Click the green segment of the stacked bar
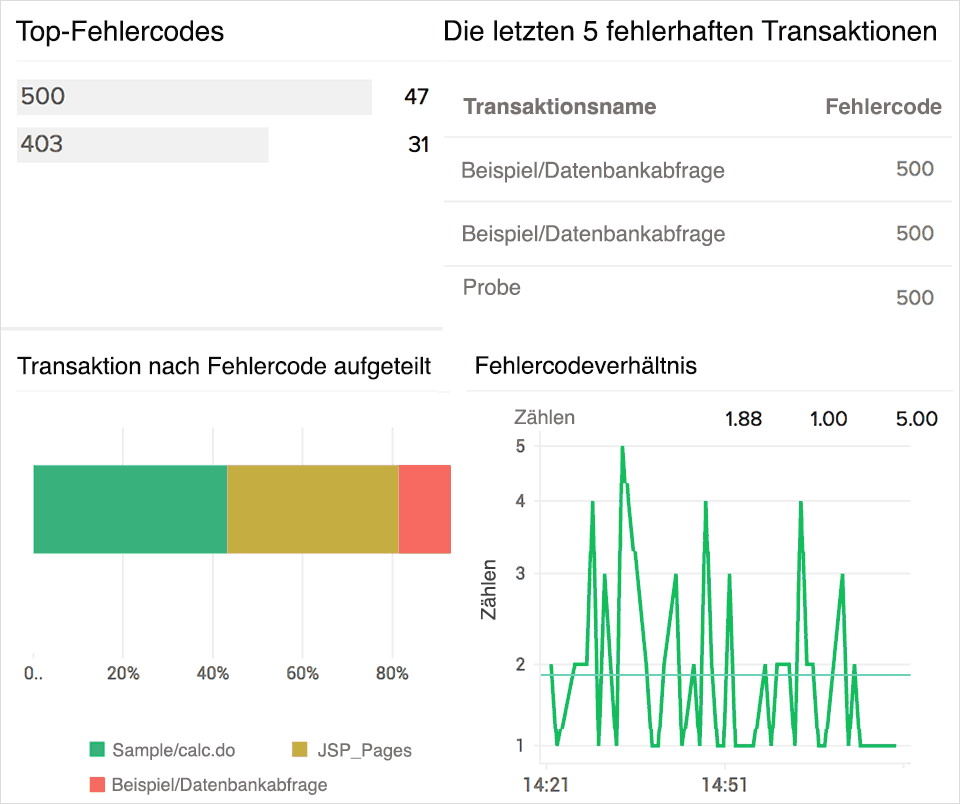Viewport: 960px width, 804px height. 130,508
